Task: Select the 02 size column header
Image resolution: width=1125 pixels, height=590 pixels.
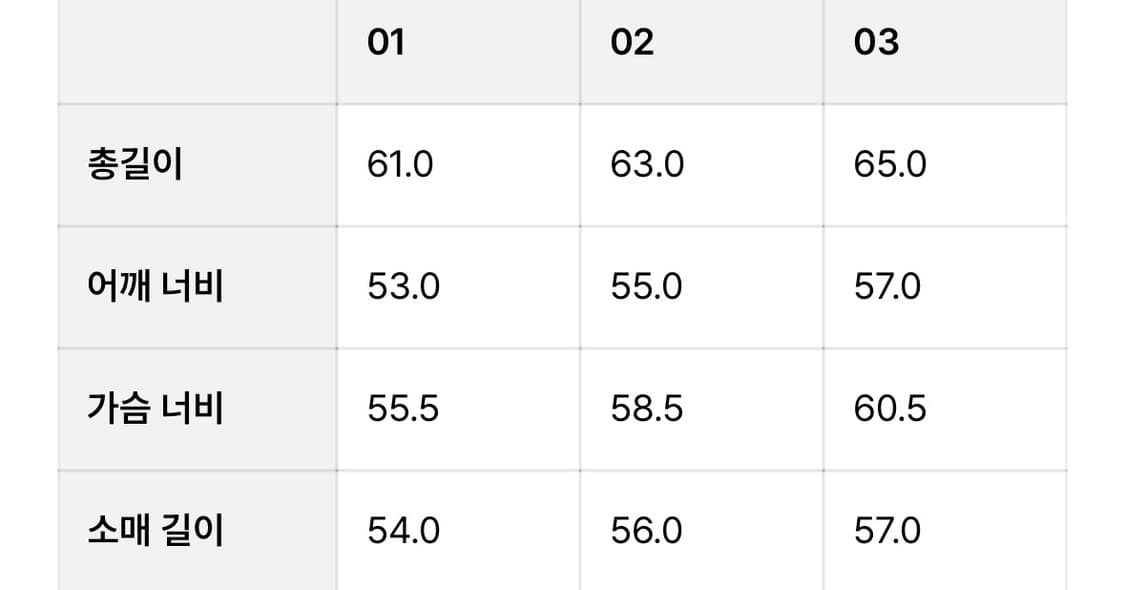Action: click(x=632, y=42)
